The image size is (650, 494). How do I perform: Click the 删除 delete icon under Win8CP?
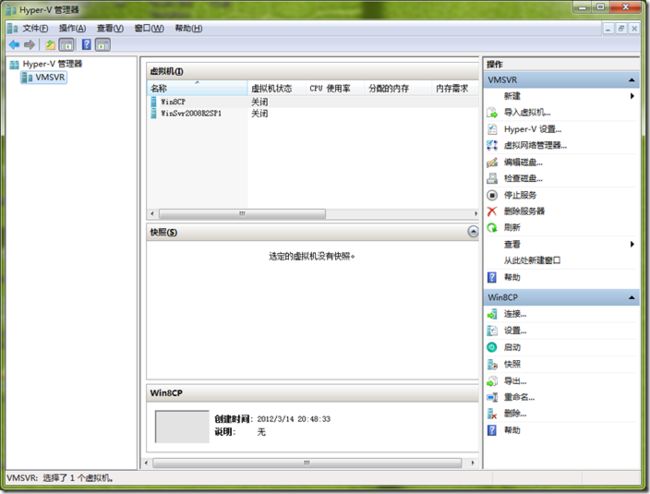pyautogui.click(x=492, y=414)
